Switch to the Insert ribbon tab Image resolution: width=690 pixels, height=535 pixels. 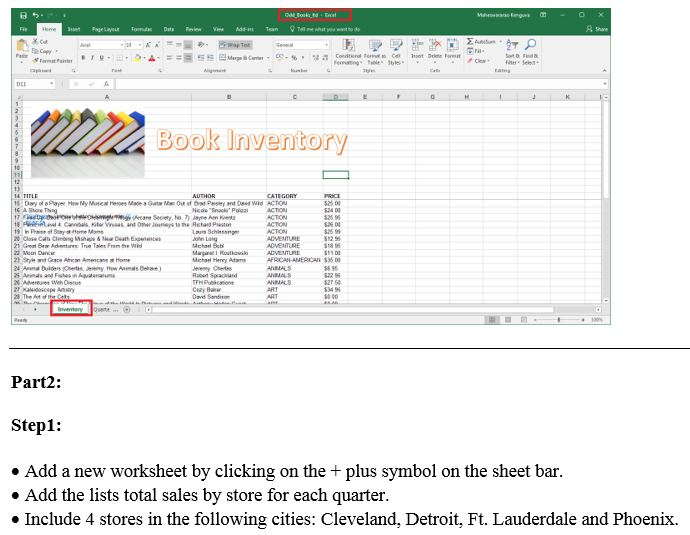[73, 29]
